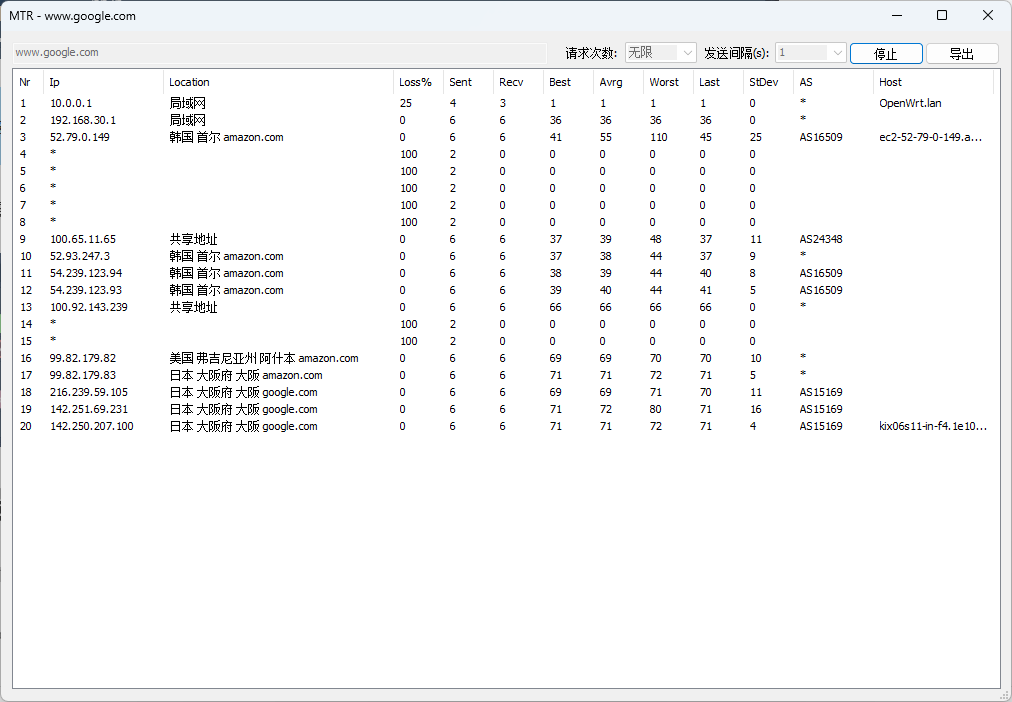Click the Location column header

(190, 82)
